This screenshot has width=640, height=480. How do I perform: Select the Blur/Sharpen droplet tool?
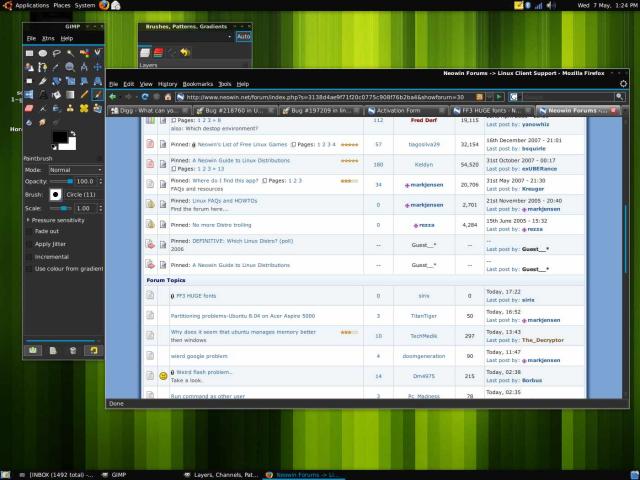[29, 122]
